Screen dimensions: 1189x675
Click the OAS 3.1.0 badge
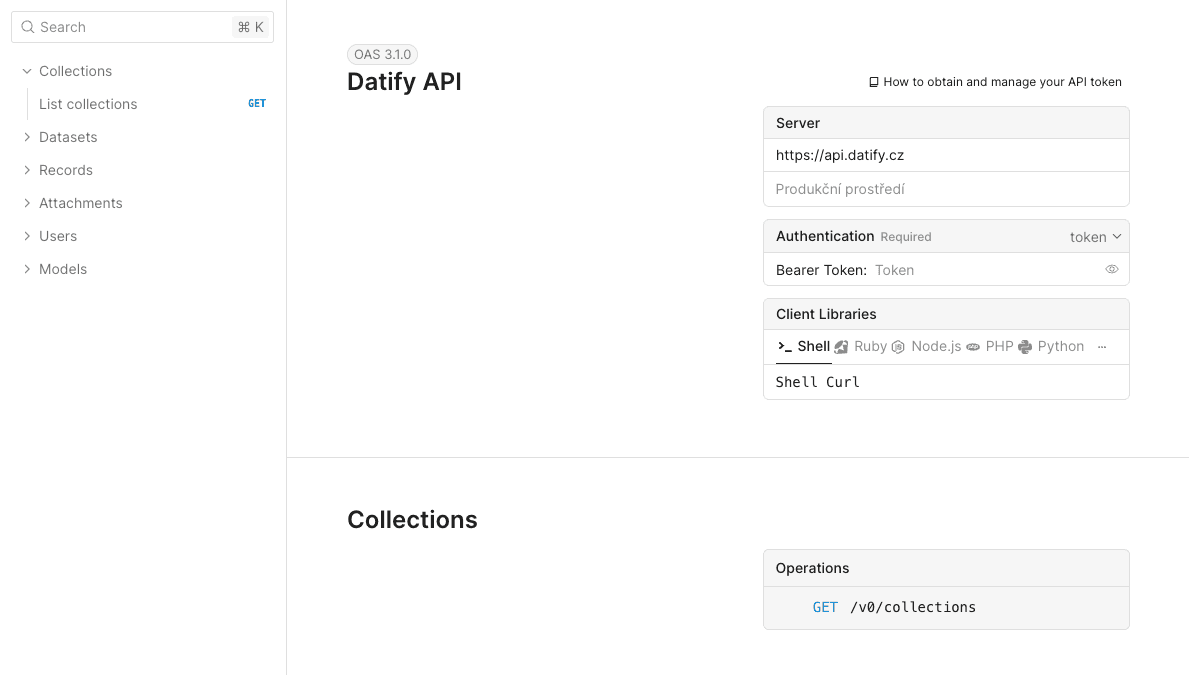[x=382, y=54]
